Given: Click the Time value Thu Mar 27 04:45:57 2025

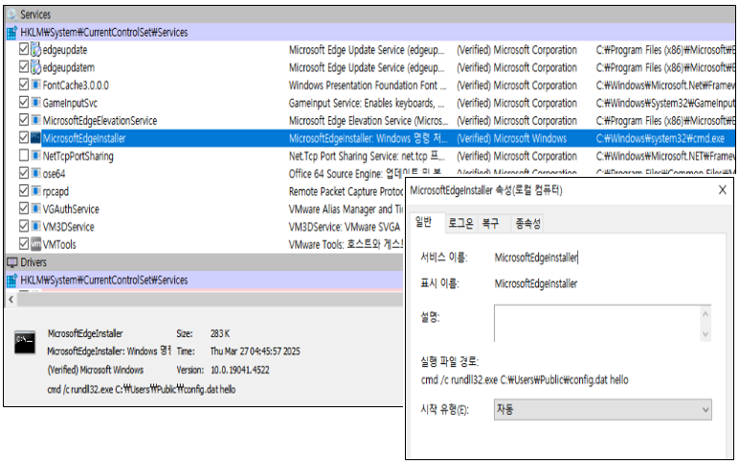Looking at the screenshot, I should (x=255, y=351).
